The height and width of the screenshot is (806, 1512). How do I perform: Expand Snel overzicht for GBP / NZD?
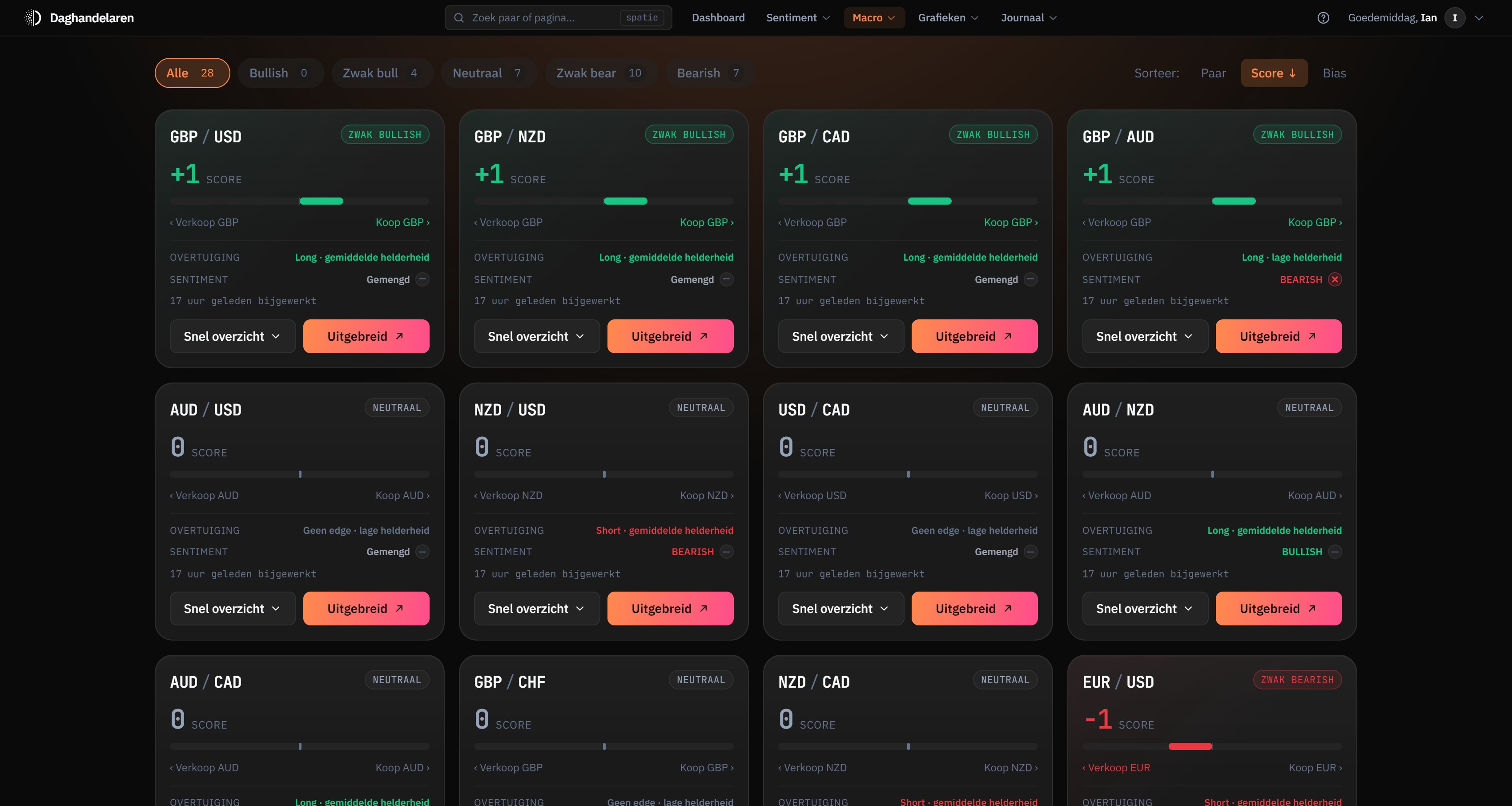point(536,336)
